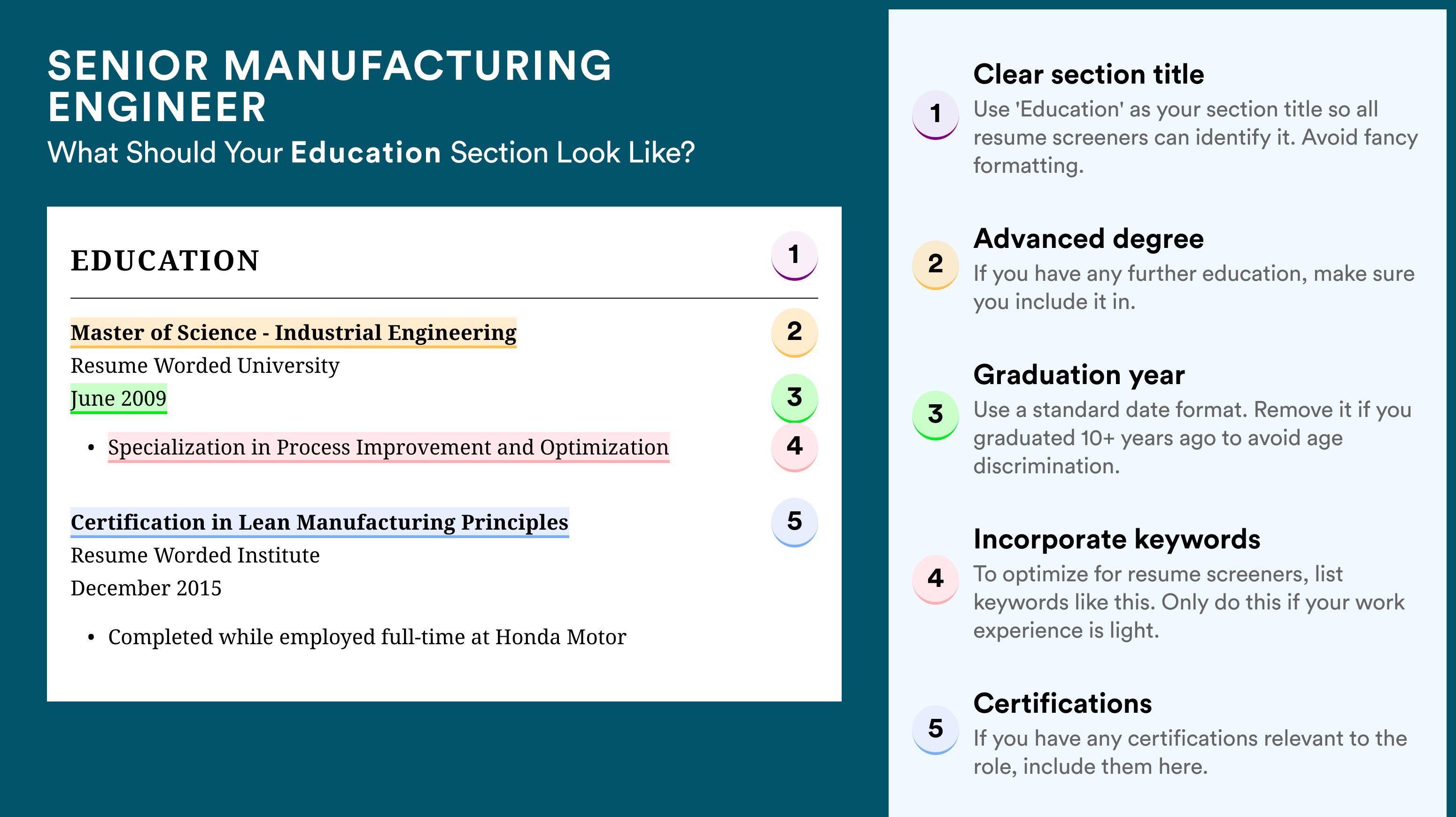Click the Senior Manufacturing Engineer page title

[x=330, y=86]
